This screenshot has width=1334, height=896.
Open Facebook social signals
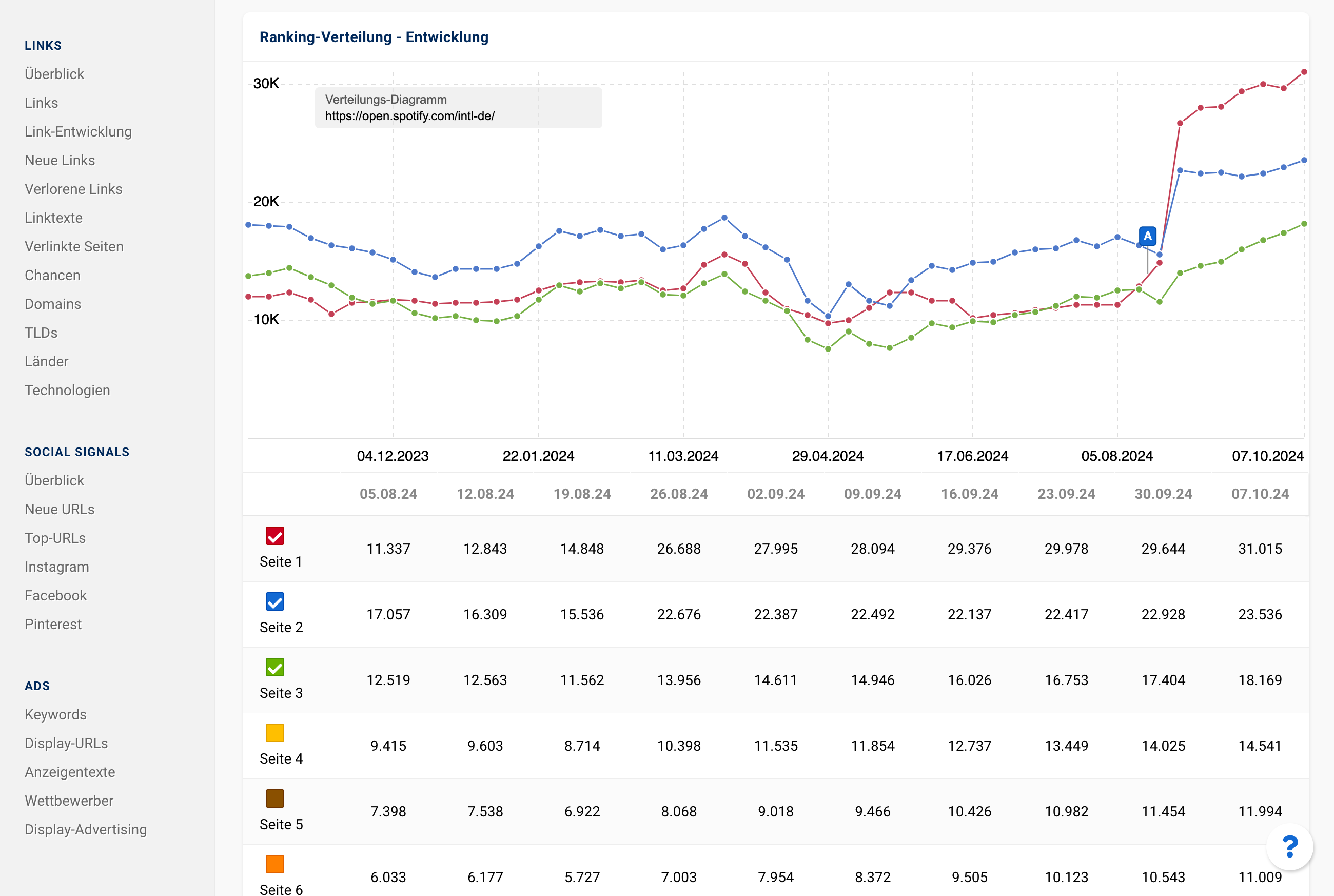coord(56,595)
